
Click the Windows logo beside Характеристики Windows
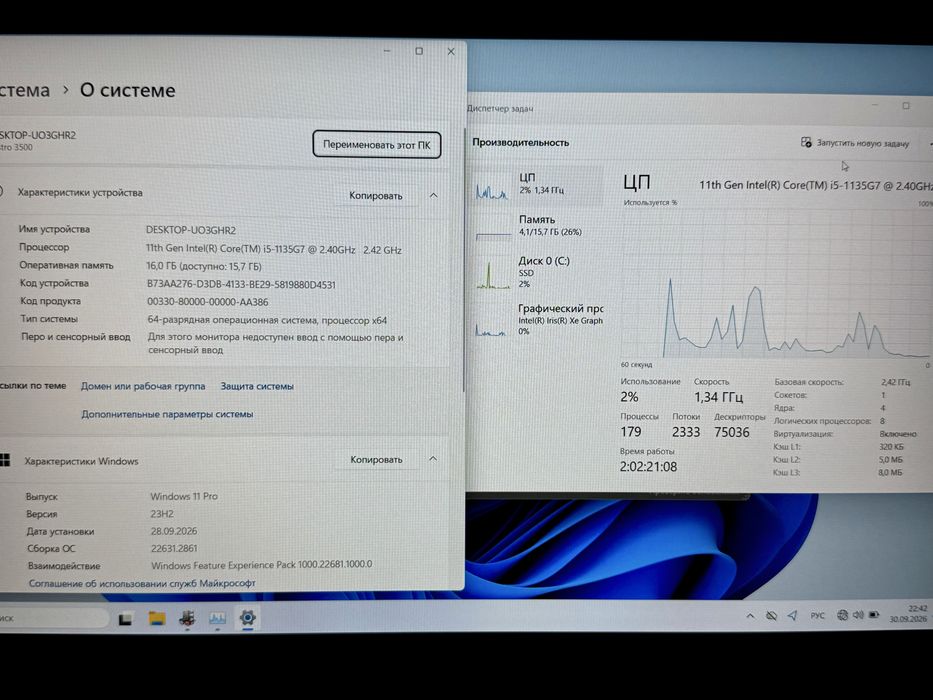(5, 460)
